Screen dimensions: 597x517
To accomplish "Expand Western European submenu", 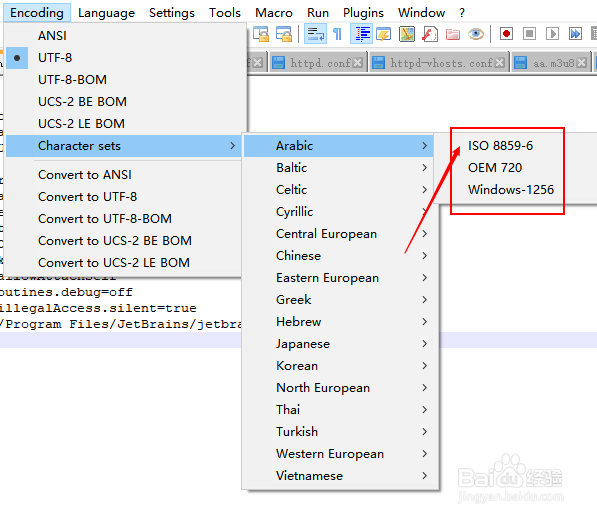I will pyautogui.click(x=340, y=455).
